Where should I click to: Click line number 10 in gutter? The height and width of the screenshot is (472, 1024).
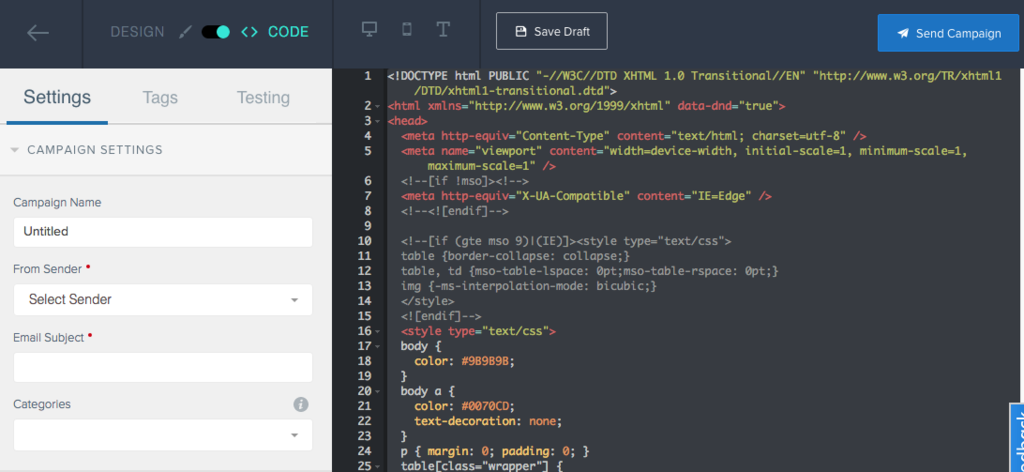coord(364,241)
